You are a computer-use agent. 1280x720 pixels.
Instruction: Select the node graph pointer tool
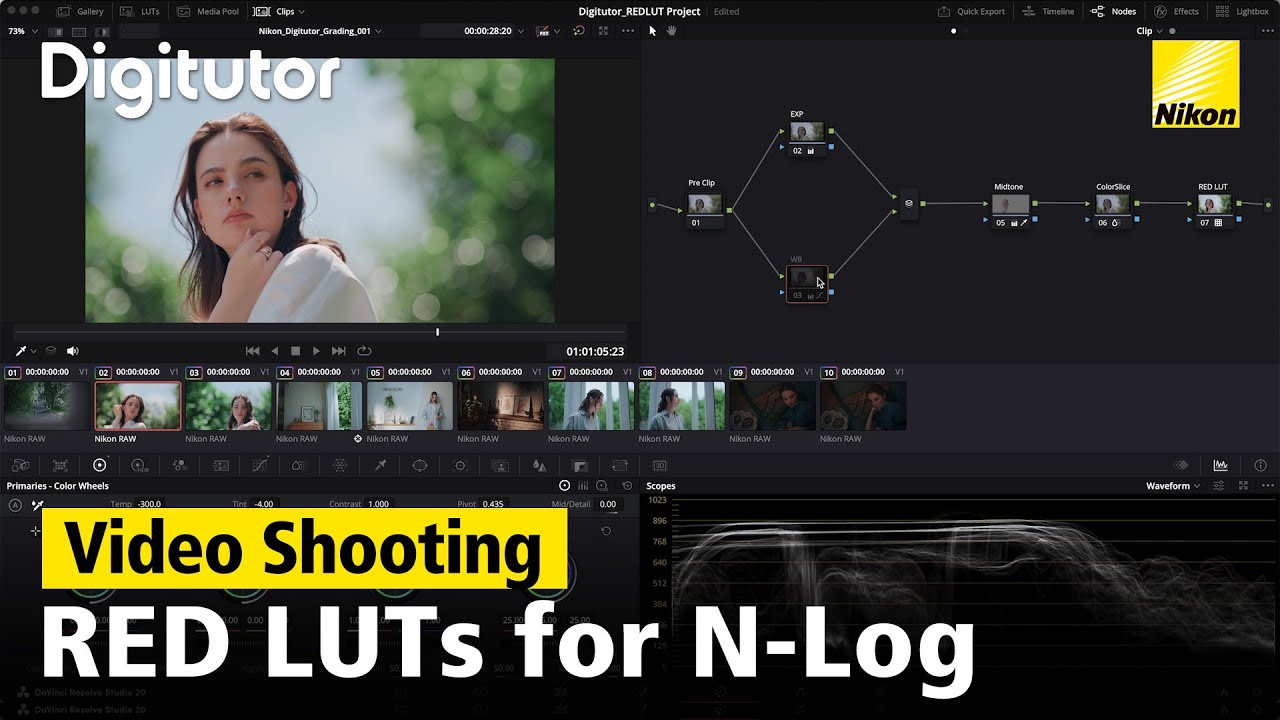coord(652,31)
